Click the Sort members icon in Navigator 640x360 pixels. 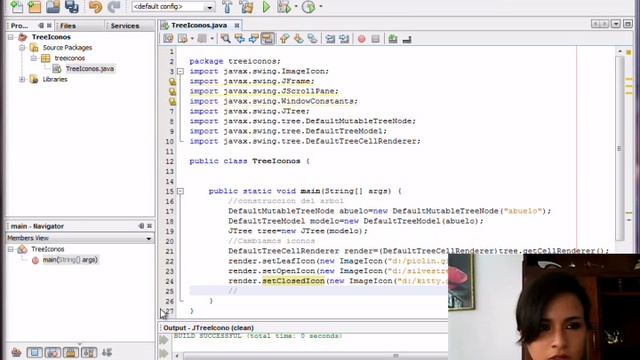107,352
